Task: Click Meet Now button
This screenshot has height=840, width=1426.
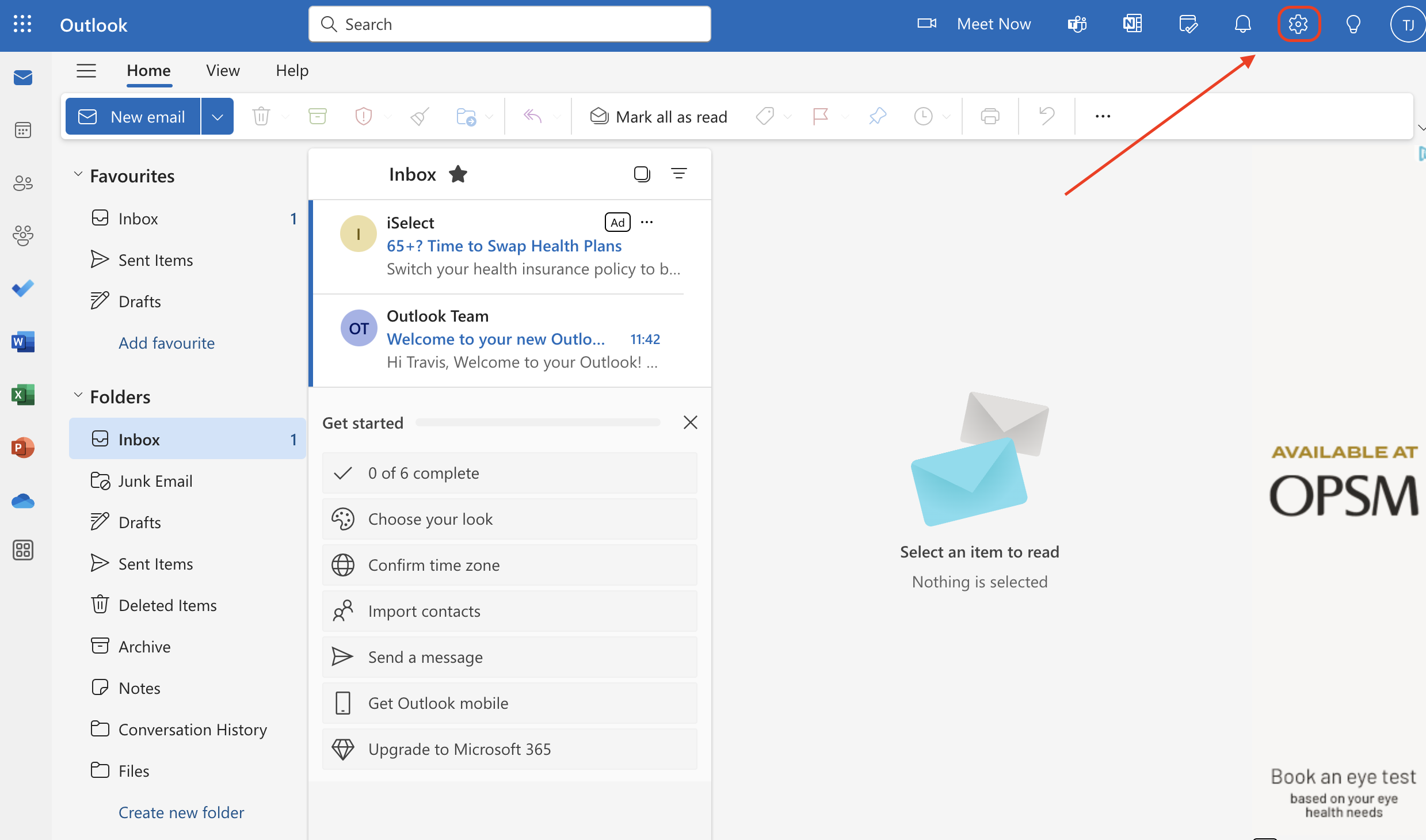Action: [x=974, y=24]
